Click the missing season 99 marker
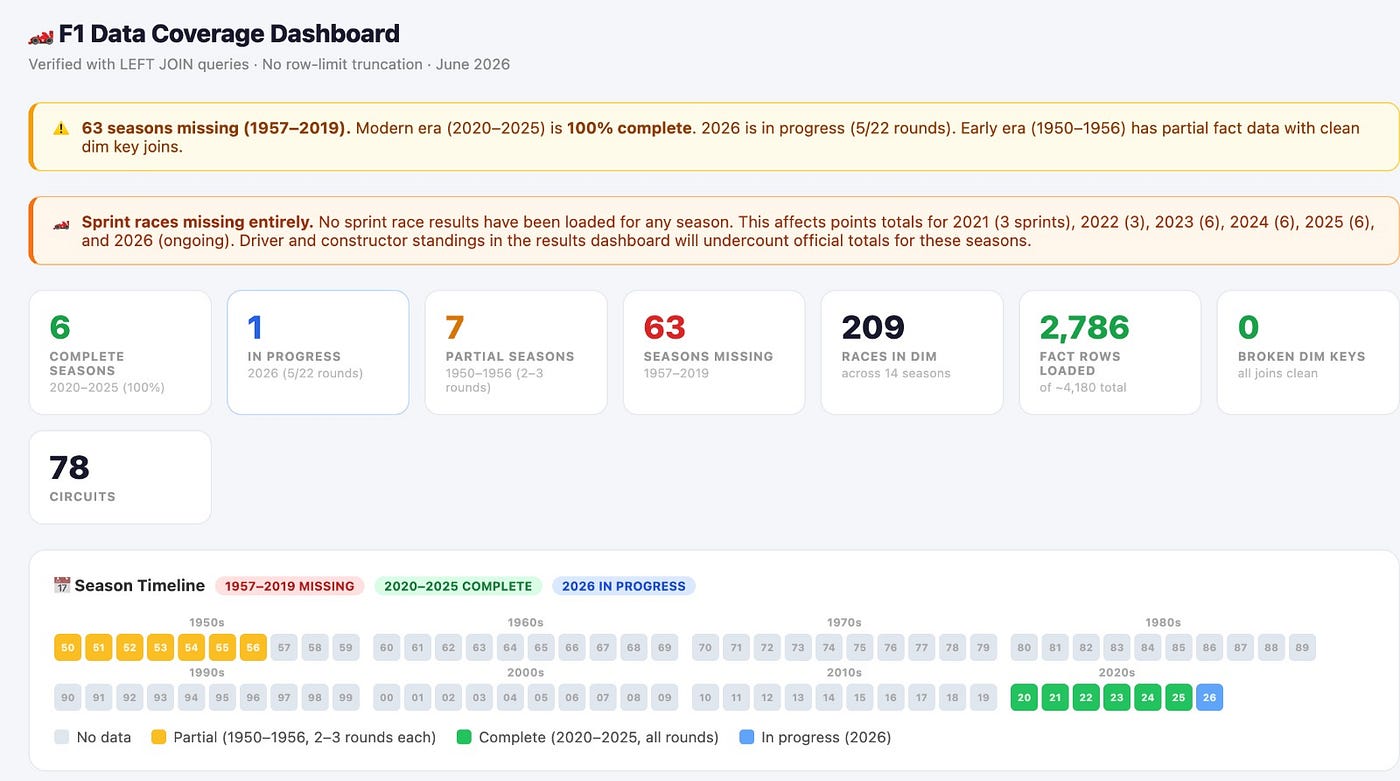The height and width of the screenshot is (781, 1400). (x=346, y=697)
